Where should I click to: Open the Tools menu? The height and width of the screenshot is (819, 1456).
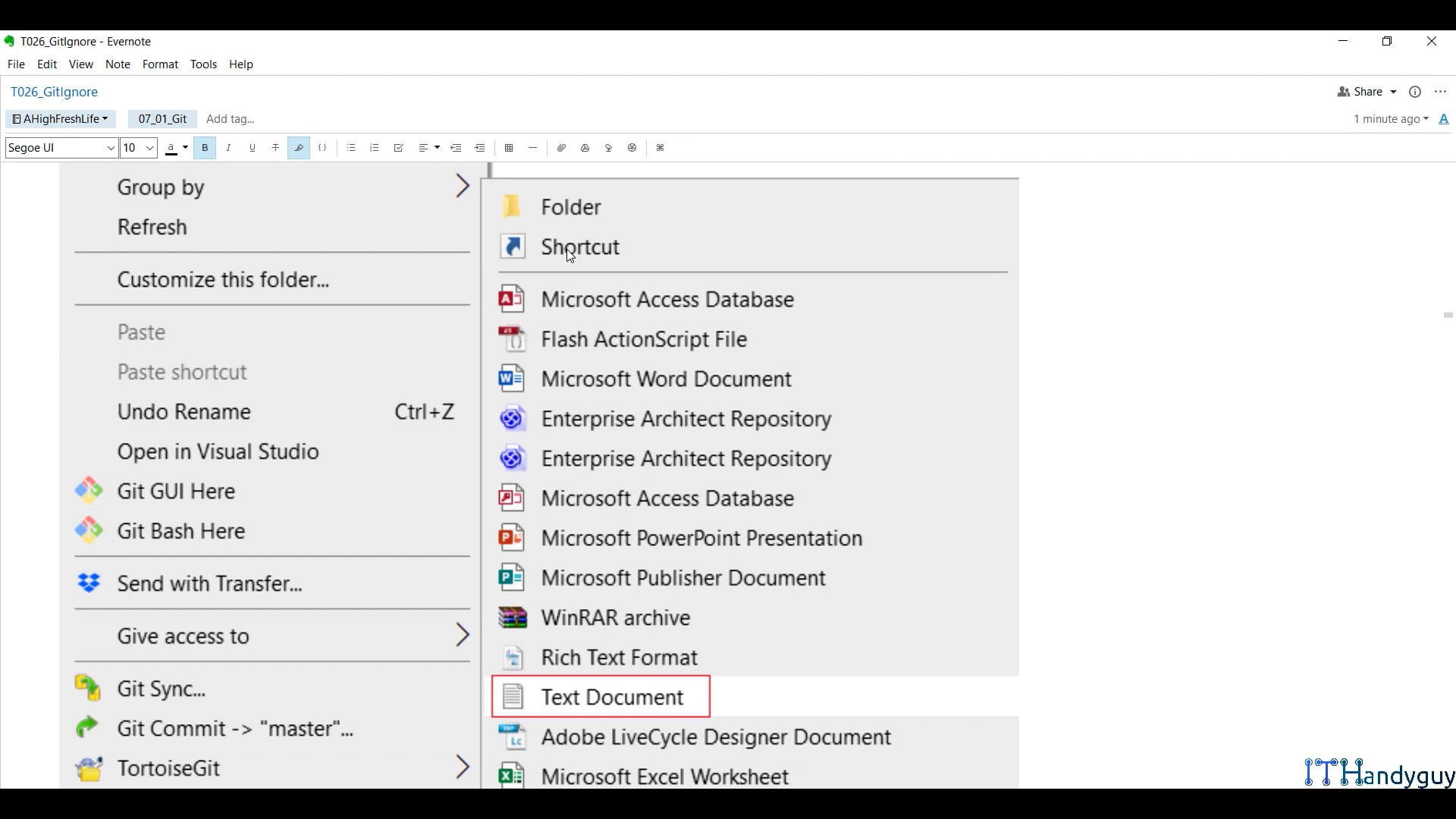tap(203, 64)
